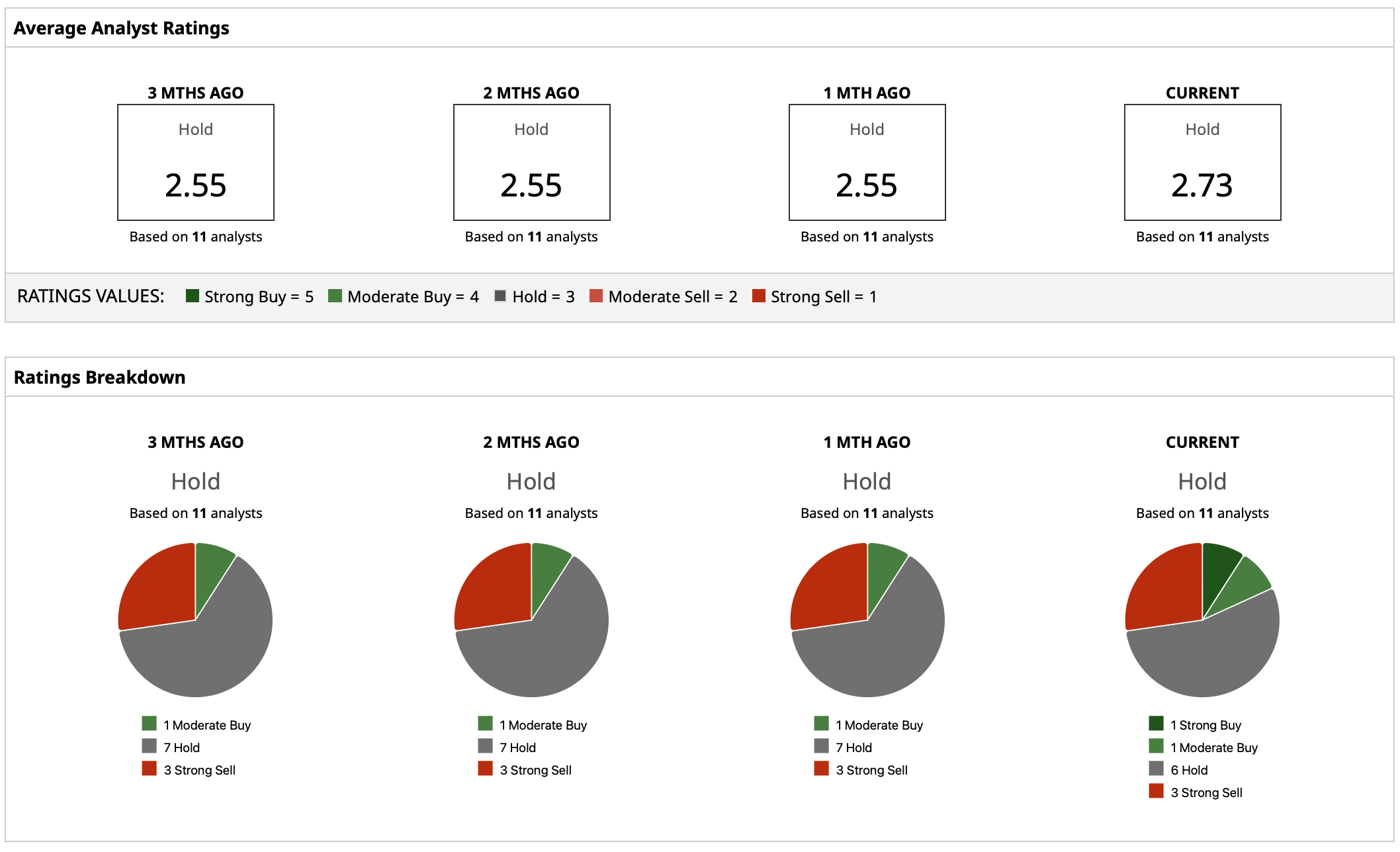
Task: Click the Moderate Buy ratings value swatch
Action: point(335,296)
